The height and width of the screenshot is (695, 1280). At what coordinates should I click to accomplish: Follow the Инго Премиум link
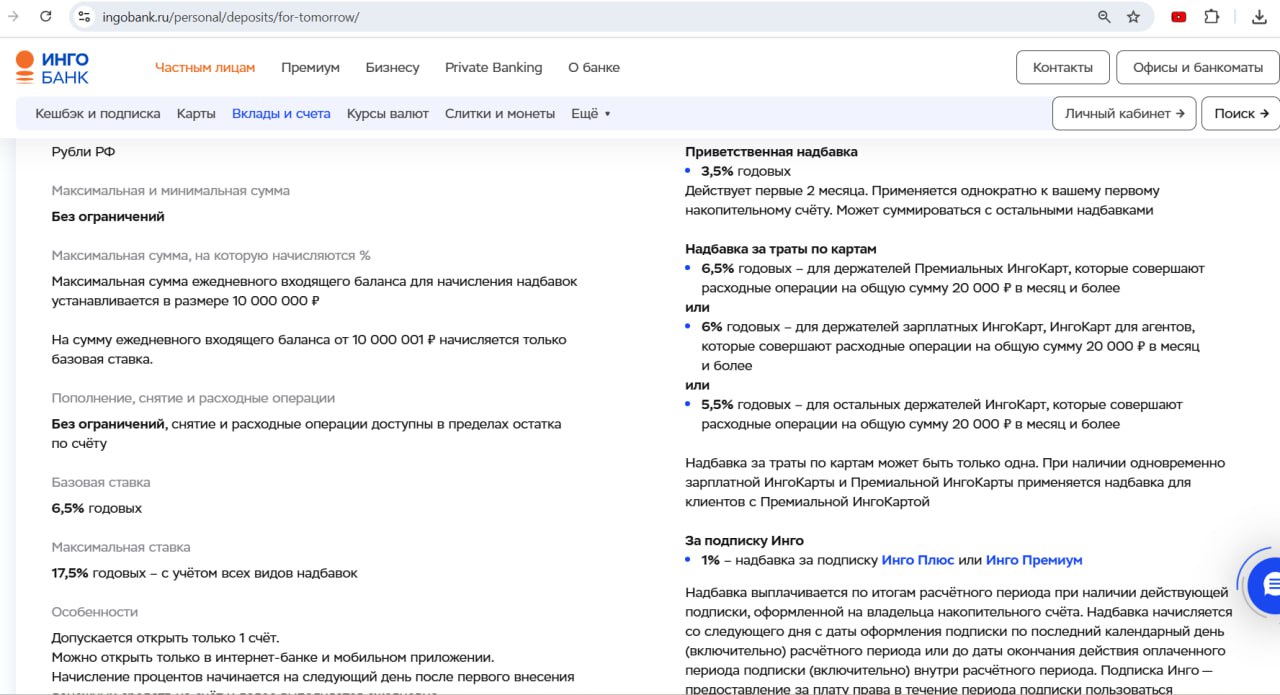(1034, 560)
